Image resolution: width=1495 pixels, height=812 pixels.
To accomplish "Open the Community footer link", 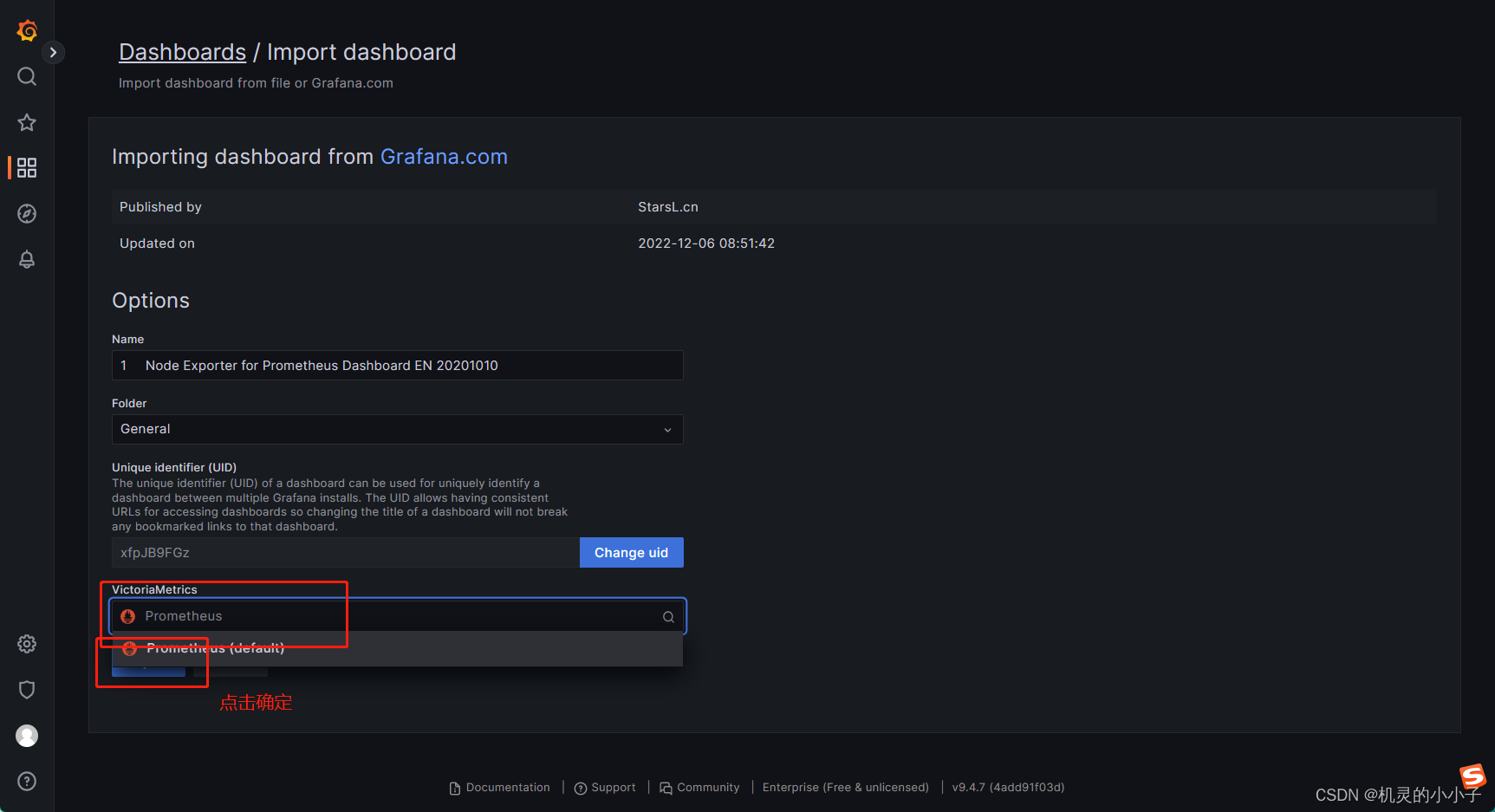I will [699, 788].
